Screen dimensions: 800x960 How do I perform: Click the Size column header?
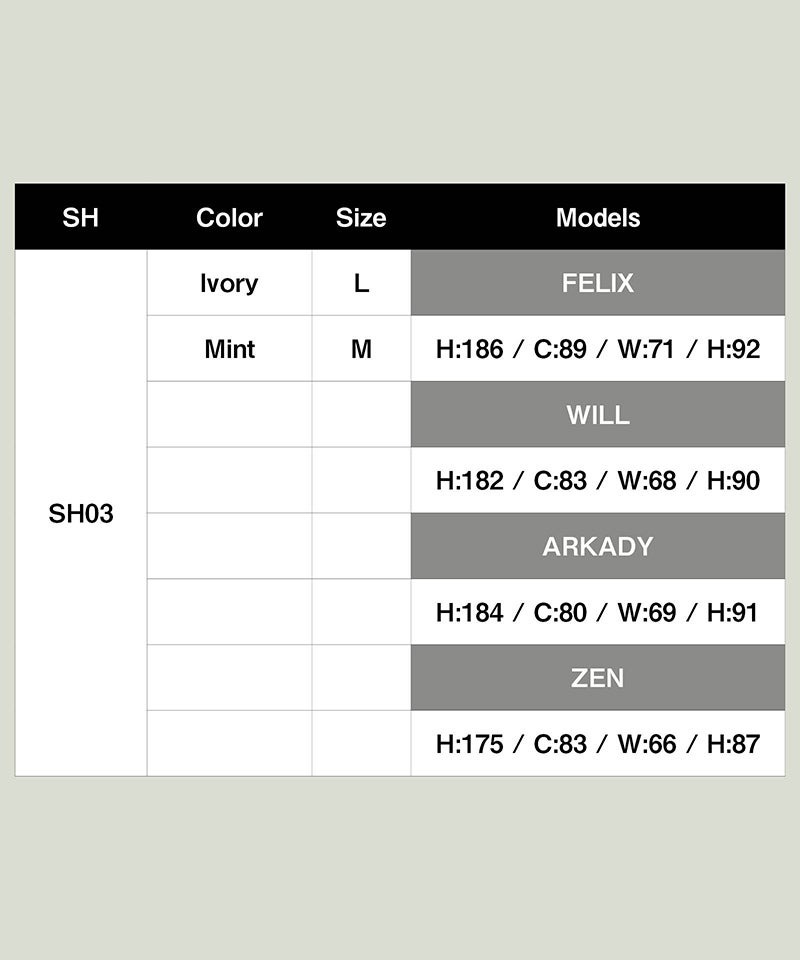(x=361, y=217)
